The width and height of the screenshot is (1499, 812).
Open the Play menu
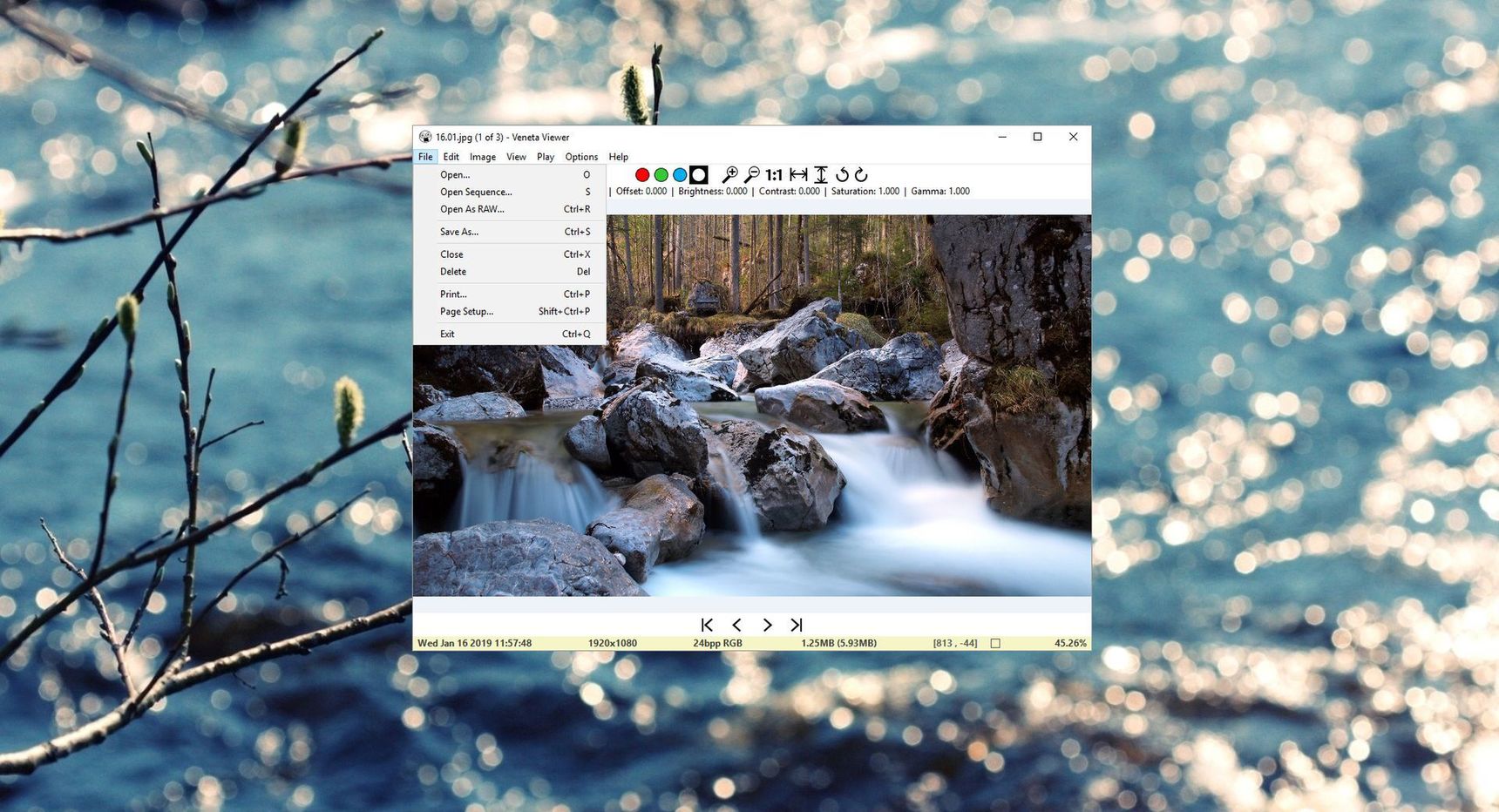pos(546,157)
